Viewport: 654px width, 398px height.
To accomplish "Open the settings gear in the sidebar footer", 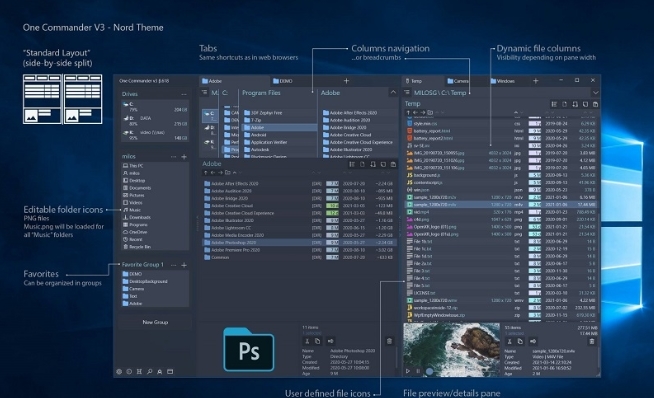I will (x=119, y=371).
